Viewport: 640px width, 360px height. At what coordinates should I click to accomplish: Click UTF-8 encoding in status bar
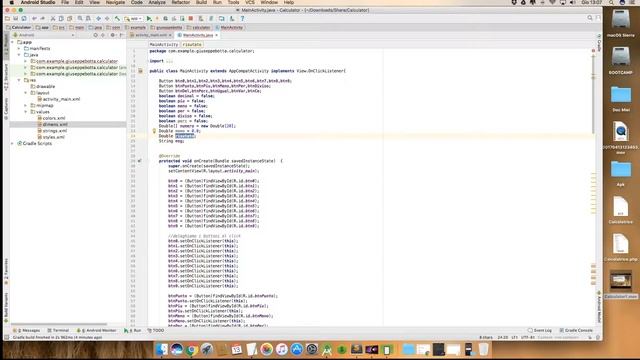coord(528,338)
